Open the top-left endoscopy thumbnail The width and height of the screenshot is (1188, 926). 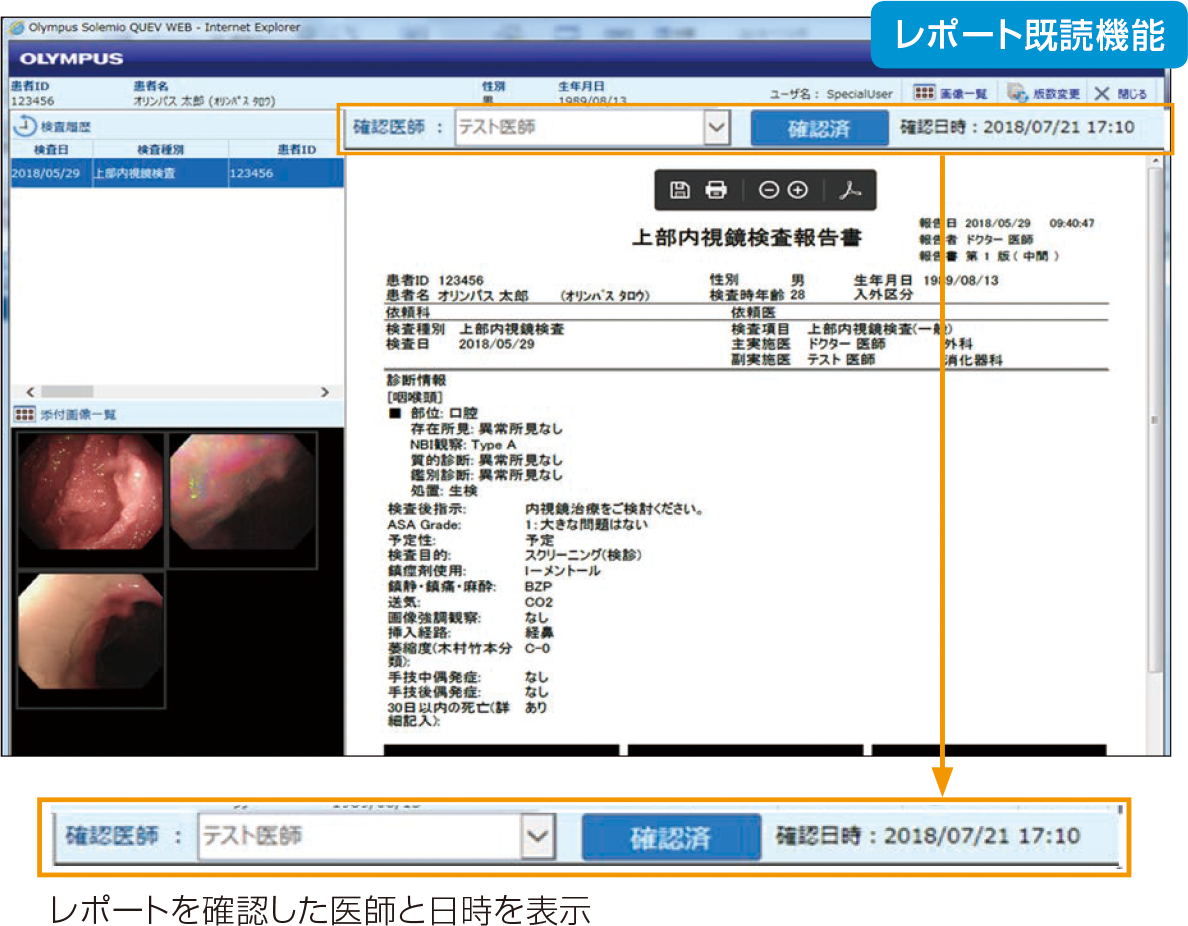pos(91,494)
